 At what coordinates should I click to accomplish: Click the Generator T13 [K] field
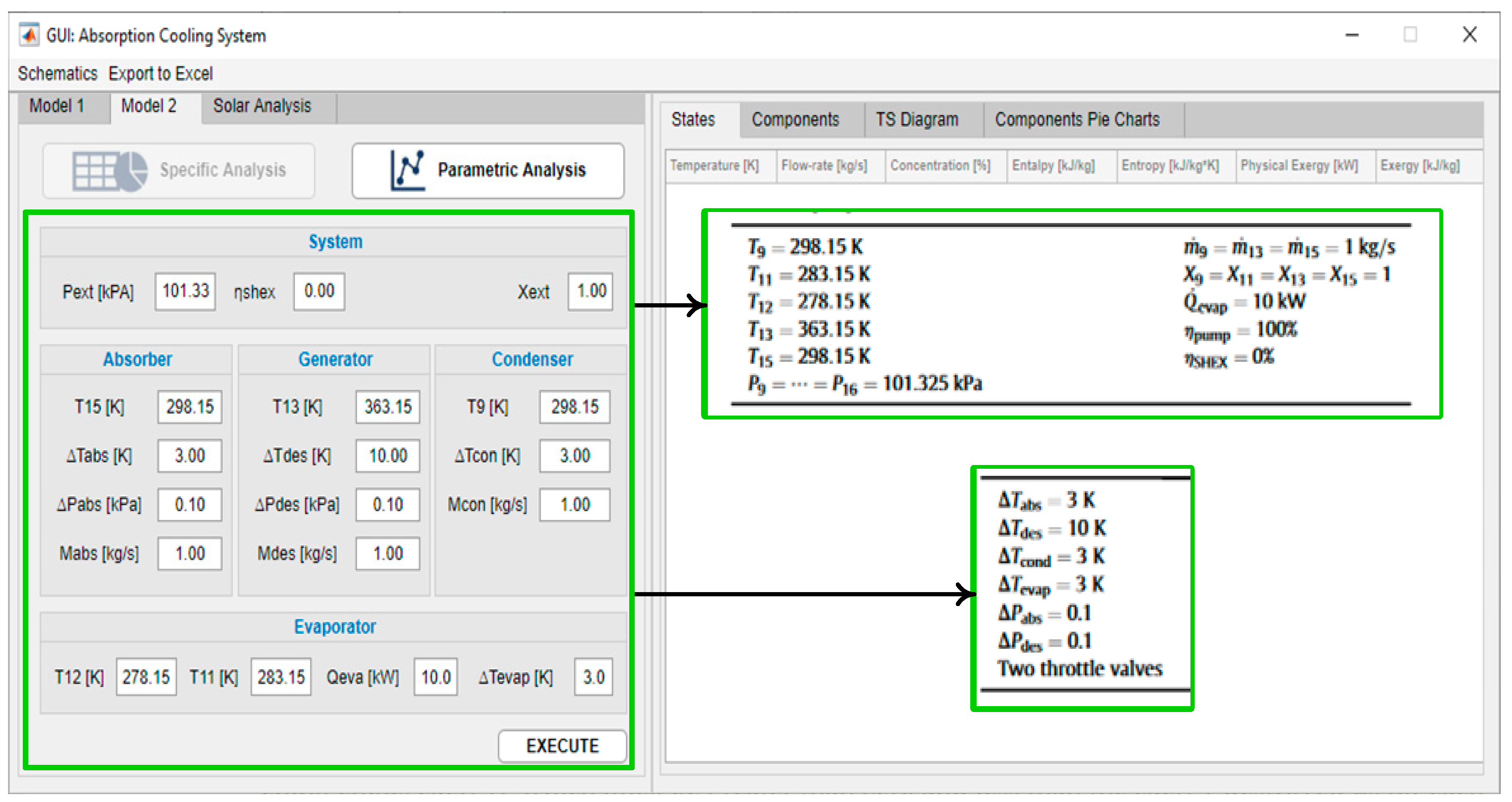388,407
